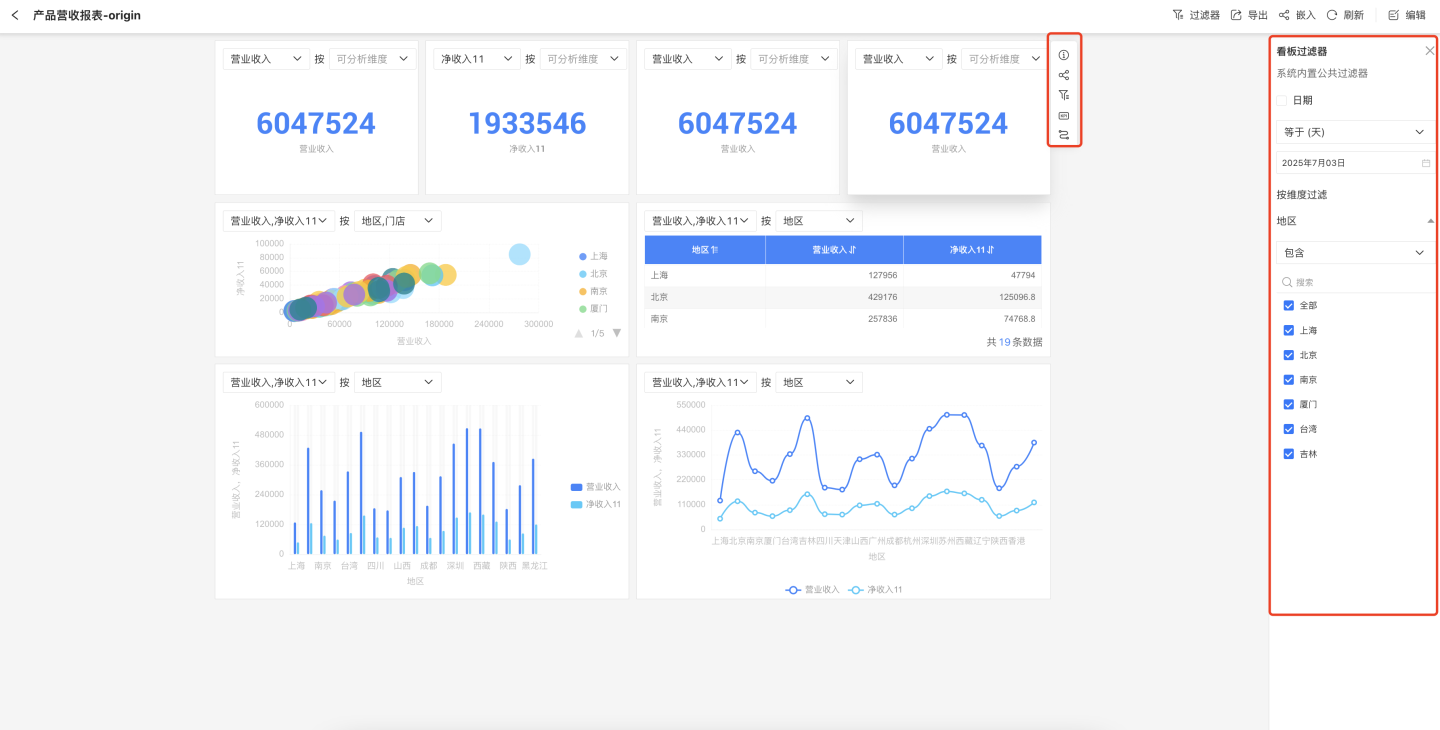Open the 净收入11 metric dropdown
The width and height of the screenshot is (1440, 730).
click(477, 59)
